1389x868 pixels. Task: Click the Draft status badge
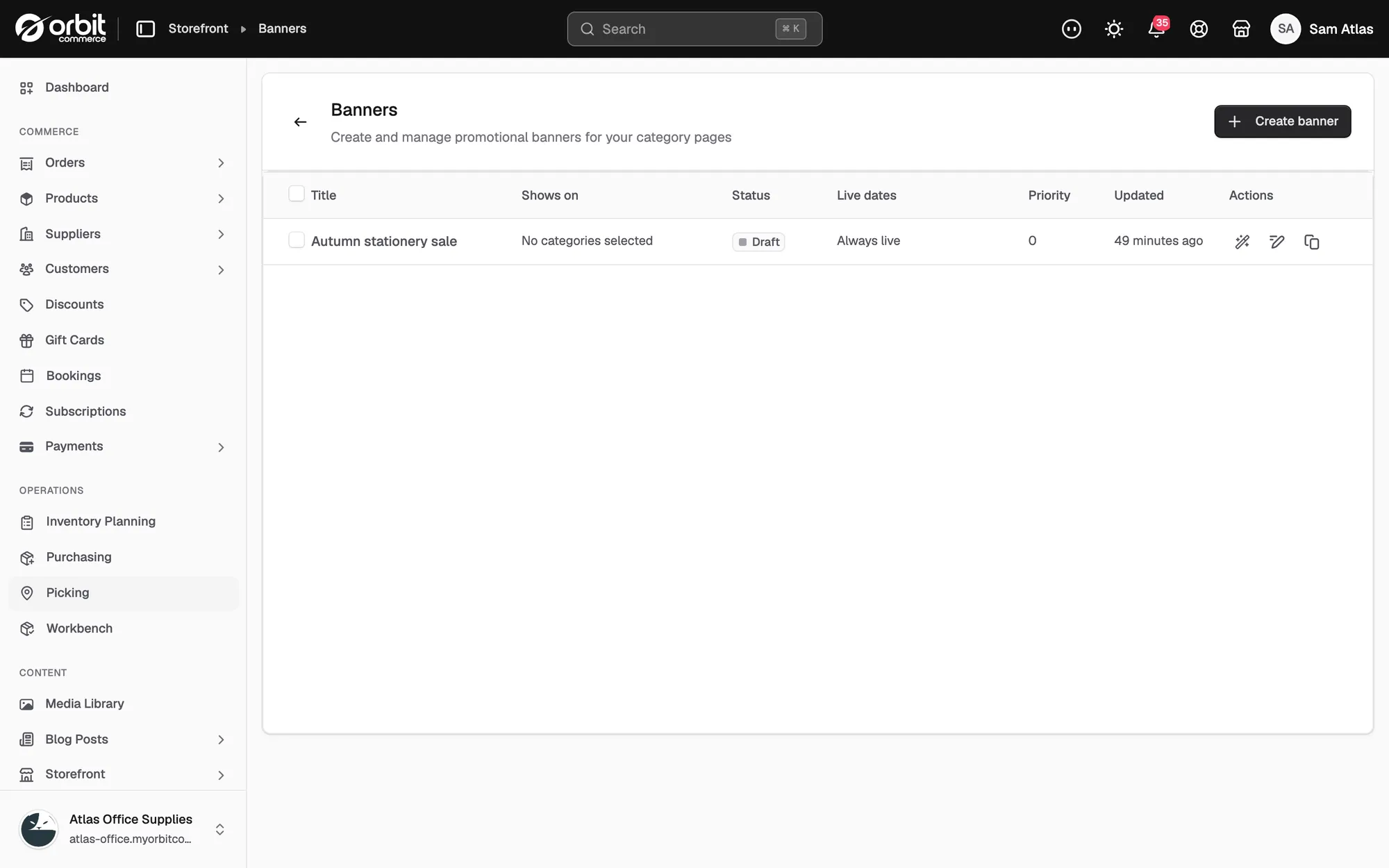point(758,242)
